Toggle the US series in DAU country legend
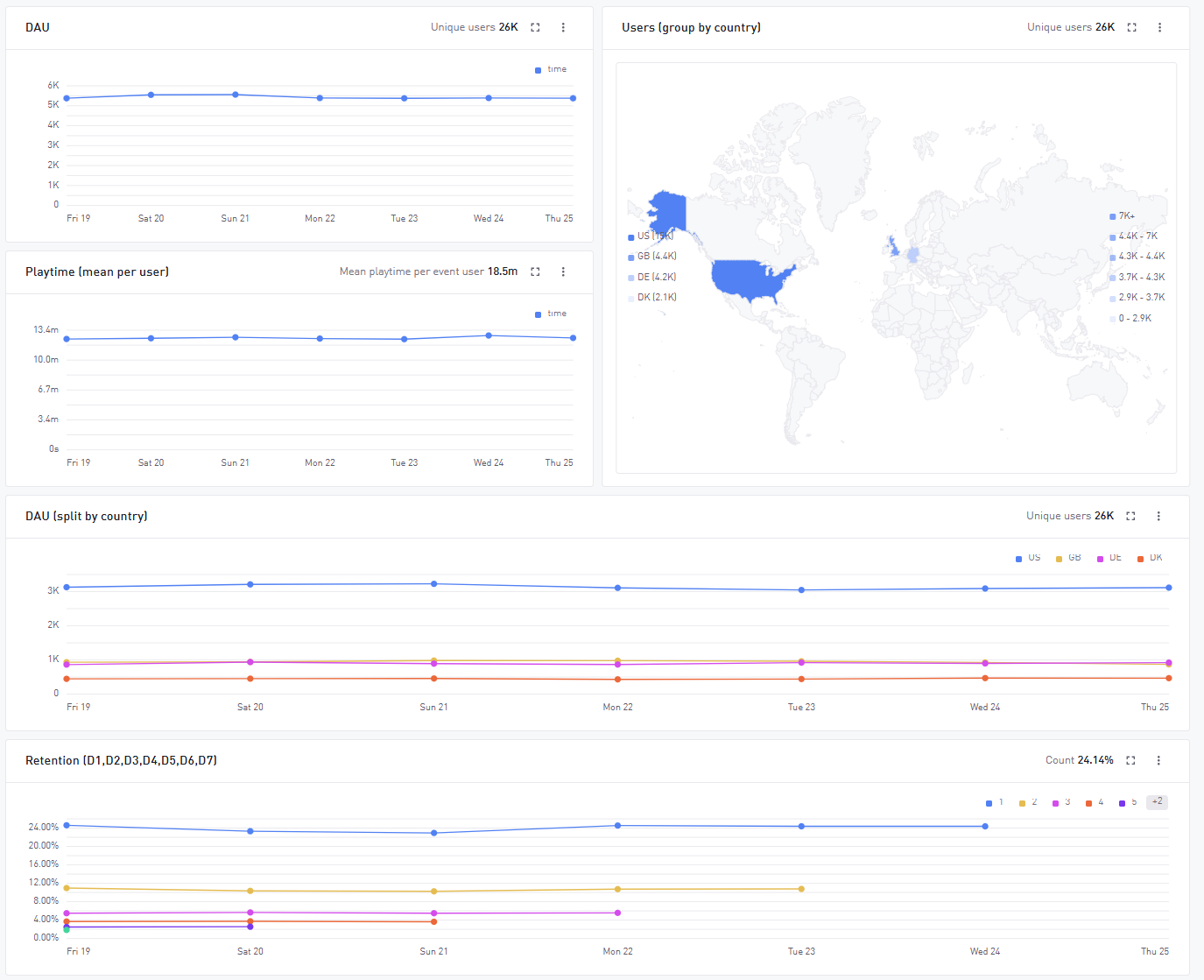The height and width of the screenshot is (980, 1204). coord(1028,558)
